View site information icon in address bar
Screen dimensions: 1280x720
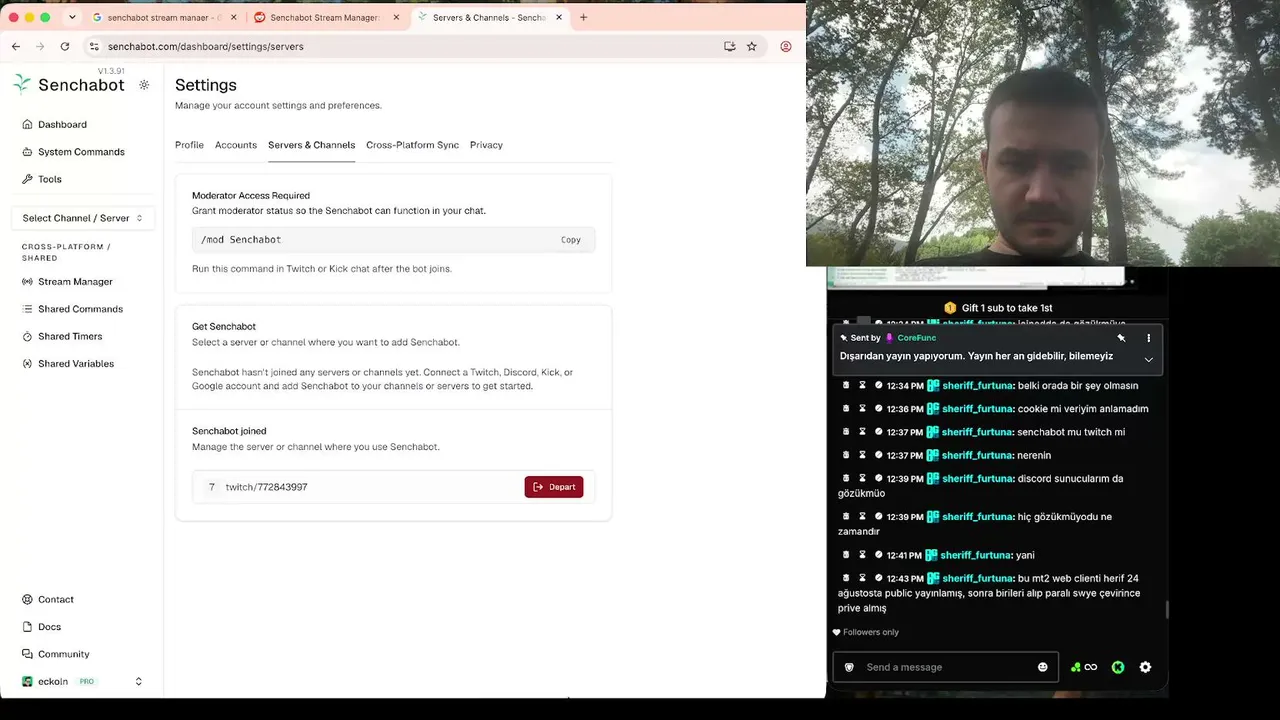(x=94, y=46)
